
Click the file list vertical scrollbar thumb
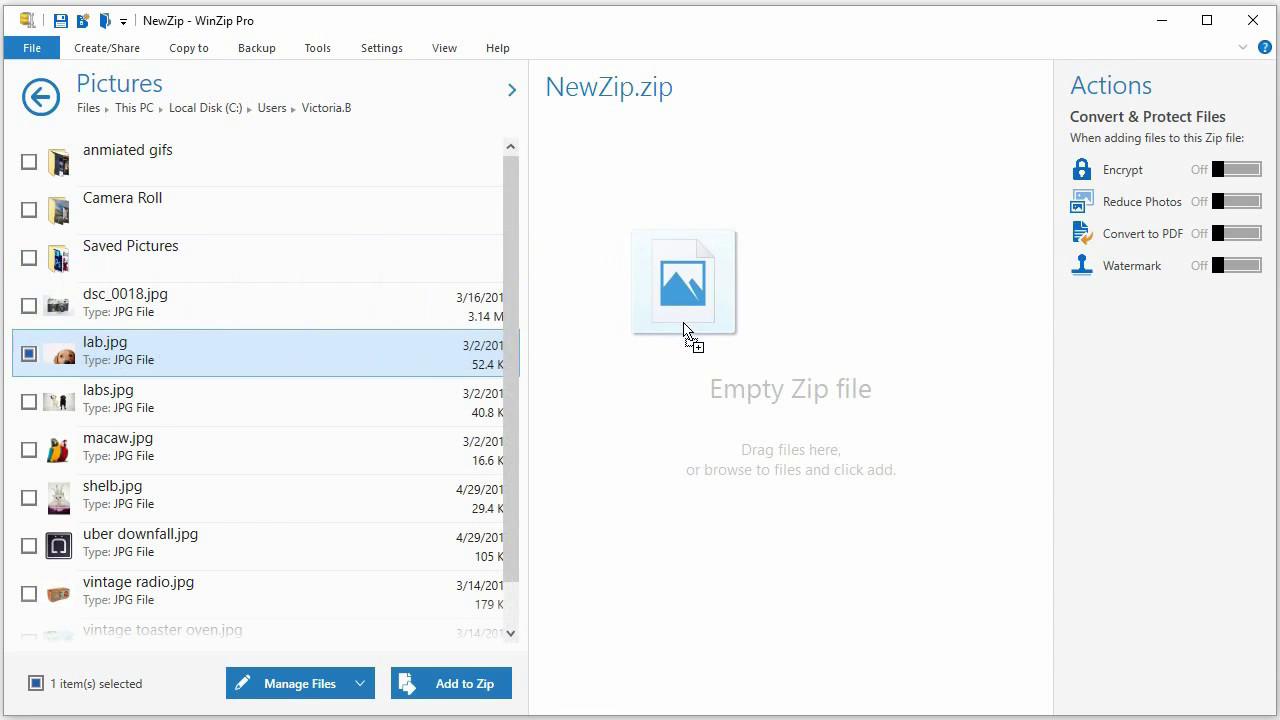[x=511, y=368]
